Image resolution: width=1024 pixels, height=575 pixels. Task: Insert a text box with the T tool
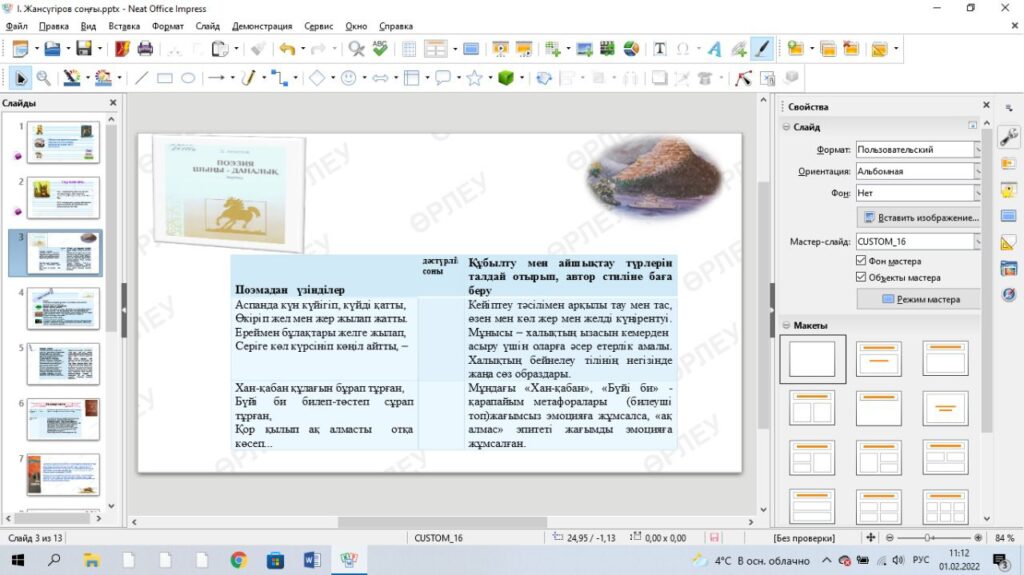click(660, 48)
